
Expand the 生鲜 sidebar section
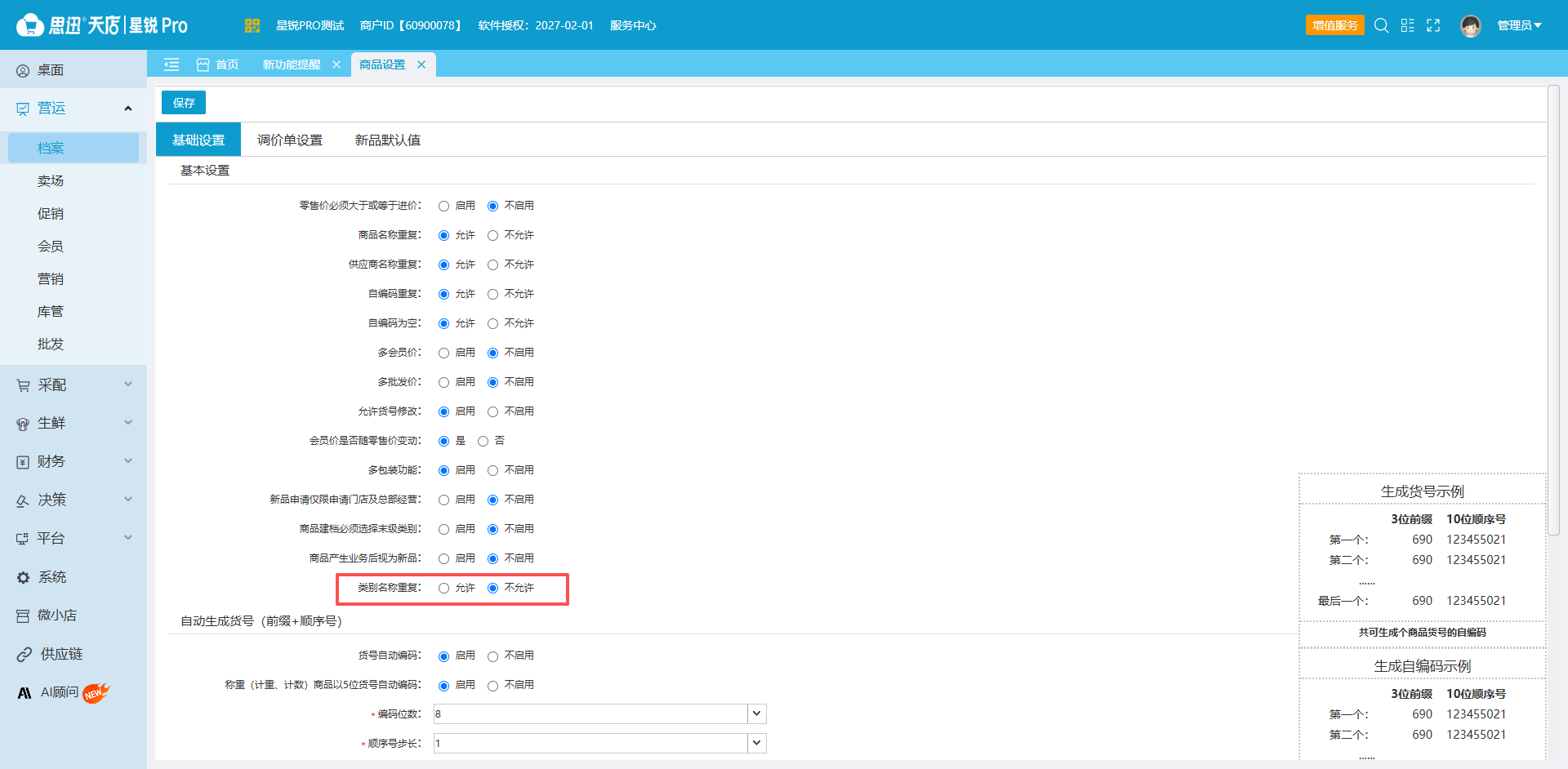pyautogui.click(x=128, y=422)
